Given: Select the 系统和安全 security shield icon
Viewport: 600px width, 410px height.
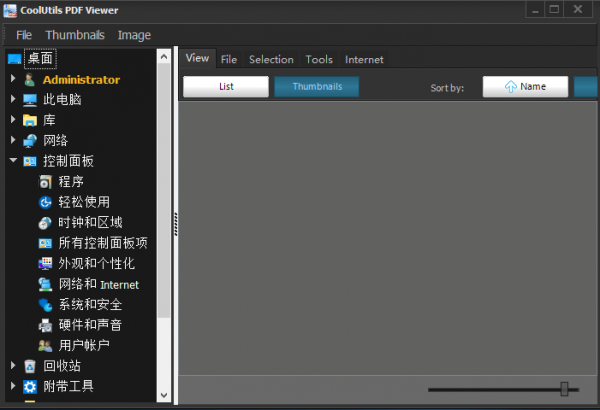Looking at the screenshot, I should [45, 304].
